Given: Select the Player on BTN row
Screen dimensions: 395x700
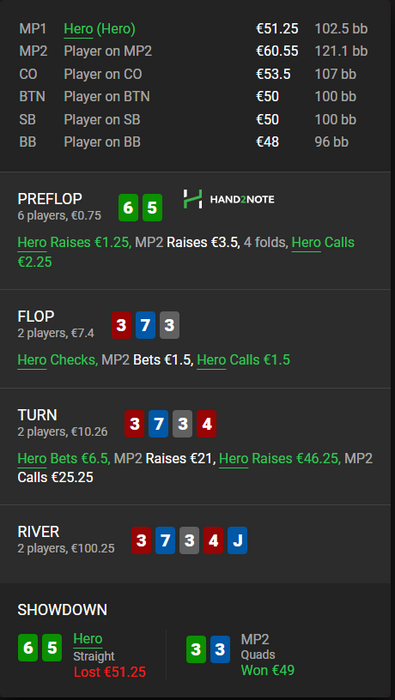Looking at the screenshot, I should pyautogui.click(x=194, y=96).
